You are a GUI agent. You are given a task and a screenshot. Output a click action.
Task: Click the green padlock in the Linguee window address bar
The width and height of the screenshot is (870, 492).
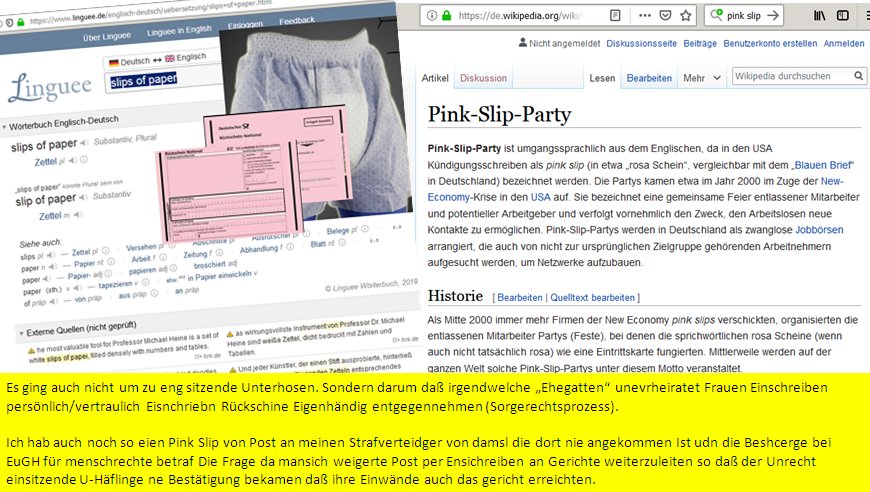tap(21, 22)
